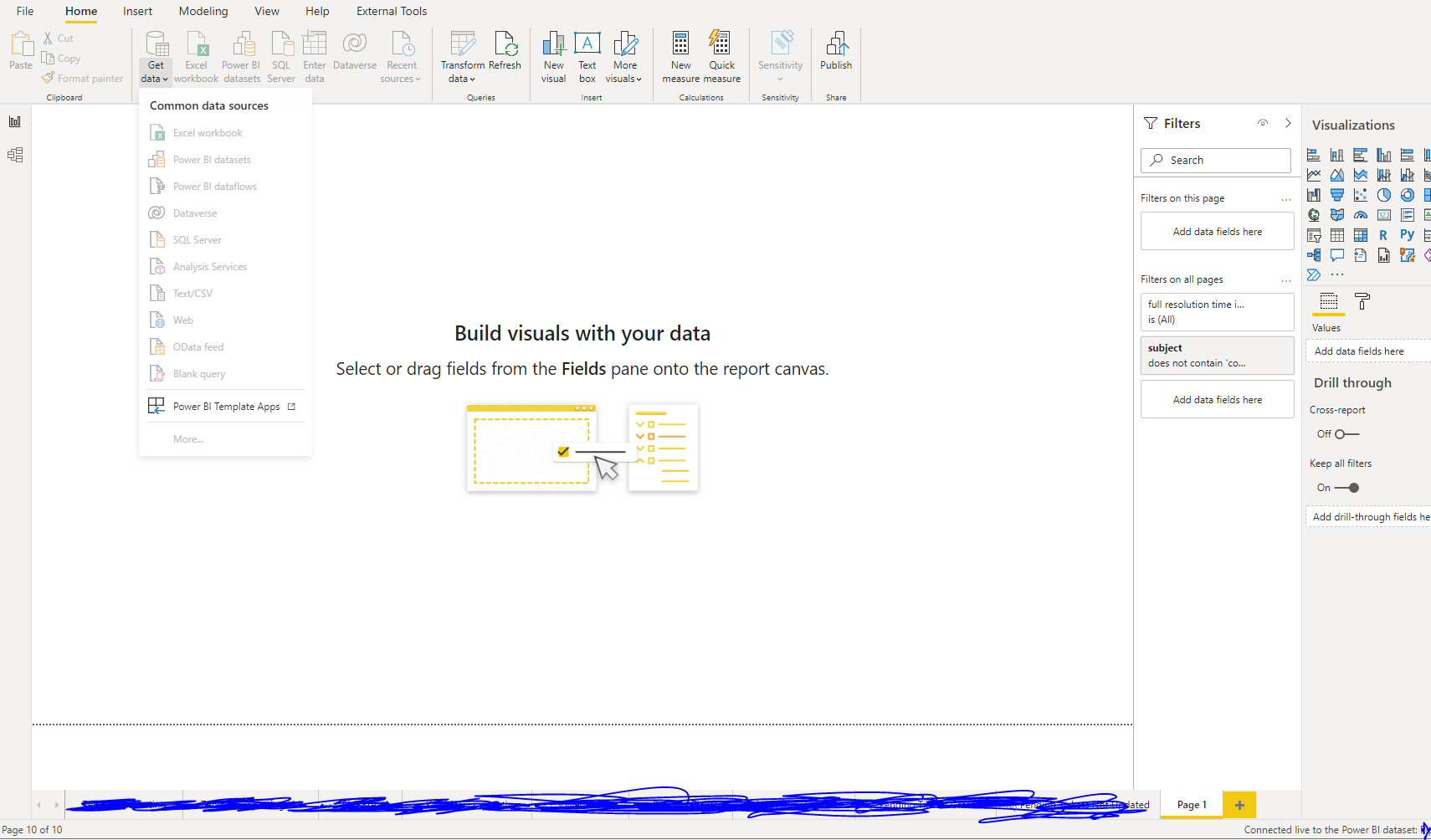
Task: Select the R script visual
Action: 1384,235
